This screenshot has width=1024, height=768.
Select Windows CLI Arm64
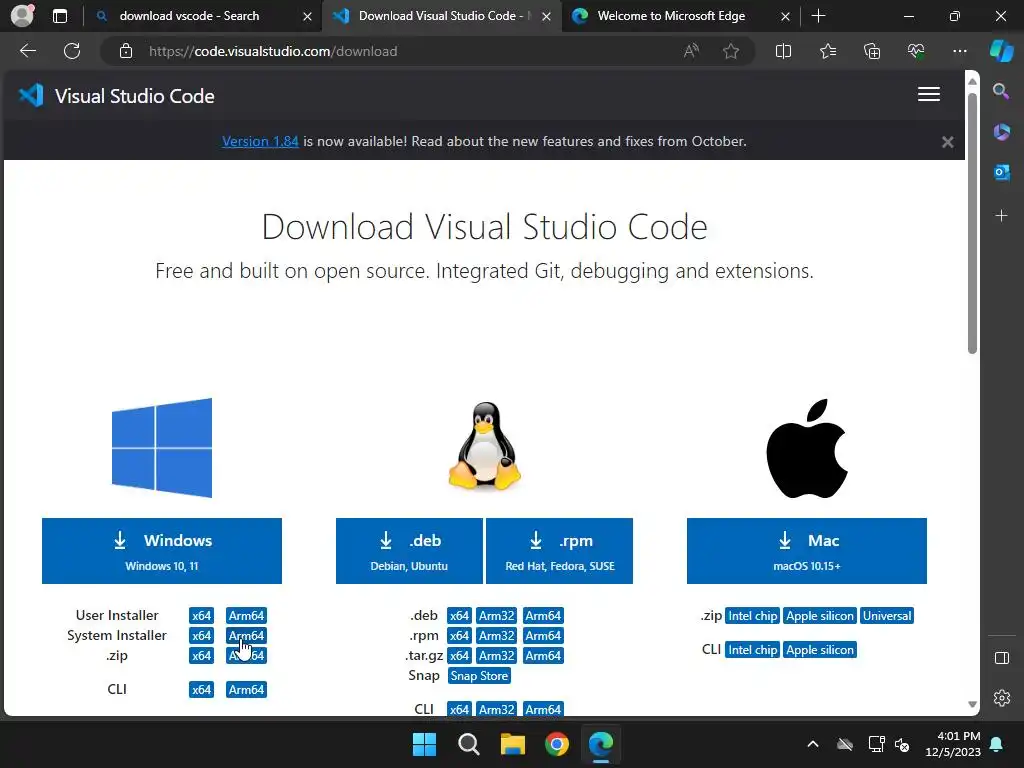click(246, 689)
